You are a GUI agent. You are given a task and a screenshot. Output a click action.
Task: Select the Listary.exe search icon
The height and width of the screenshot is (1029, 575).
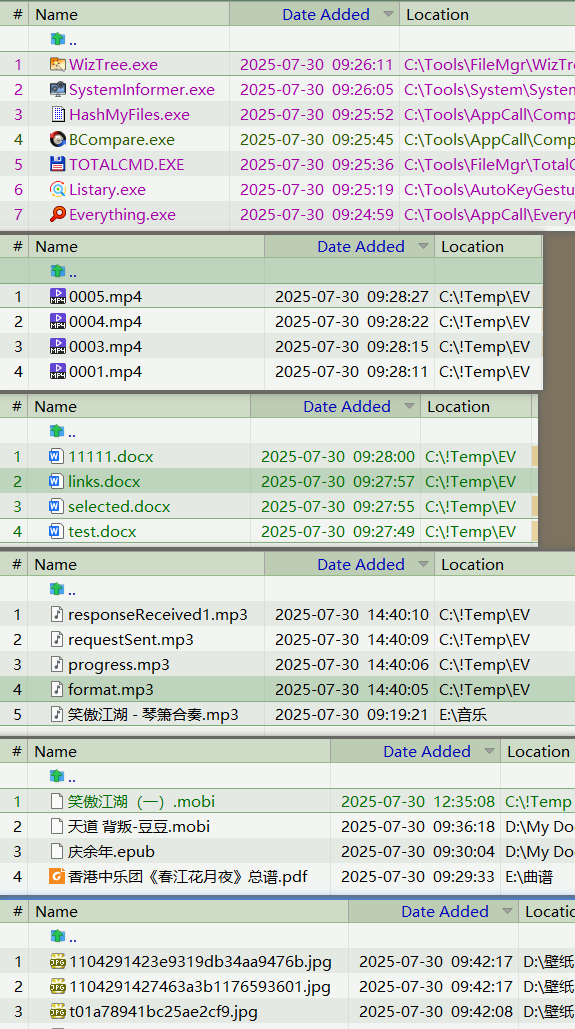(x=58, y=189)
